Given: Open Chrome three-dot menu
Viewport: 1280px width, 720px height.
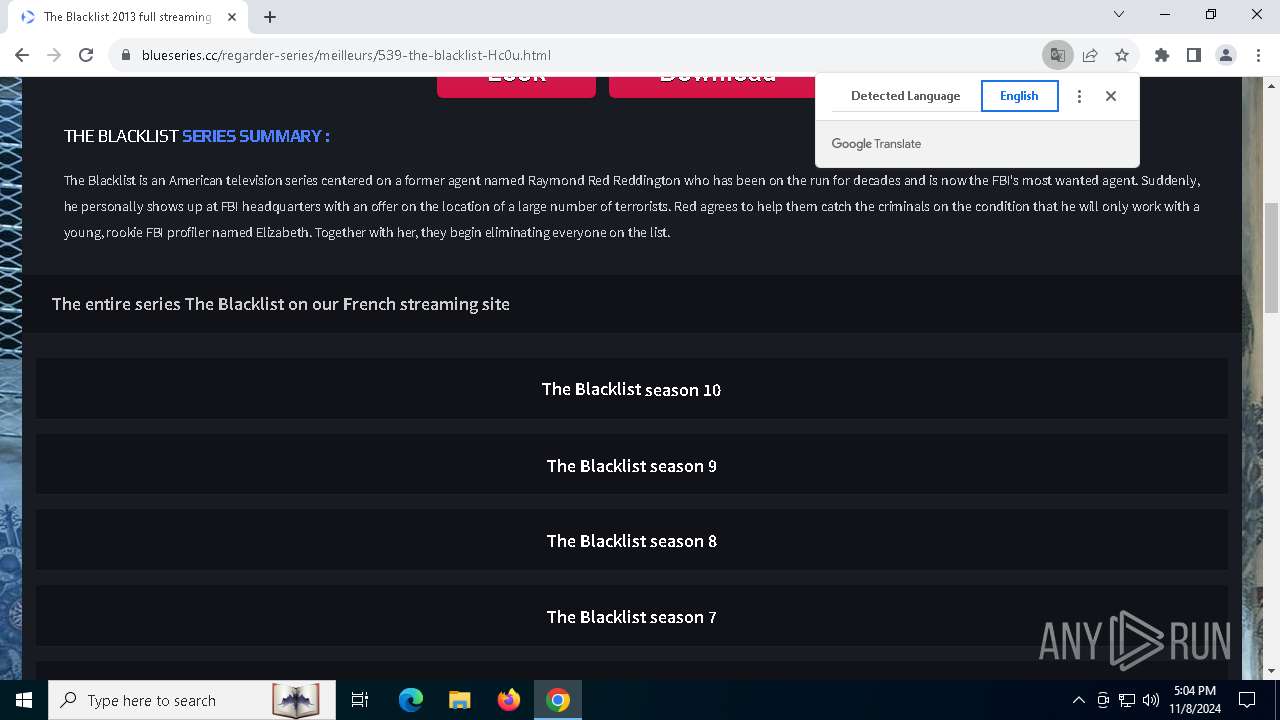Looking at the screenshot, I should [1257, 55].
